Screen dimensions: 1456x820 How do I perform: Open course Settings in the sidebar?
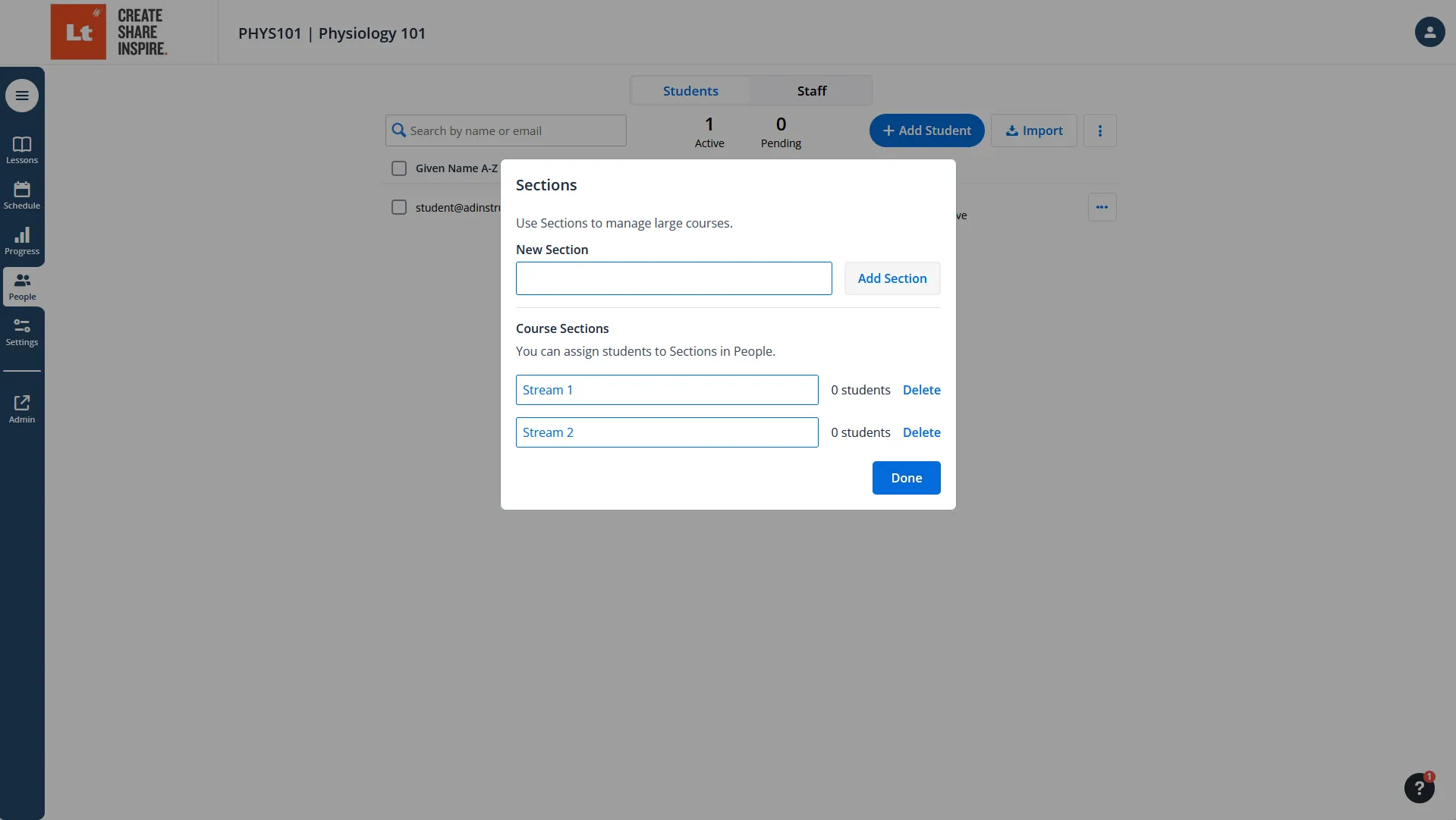coord(22,332)
